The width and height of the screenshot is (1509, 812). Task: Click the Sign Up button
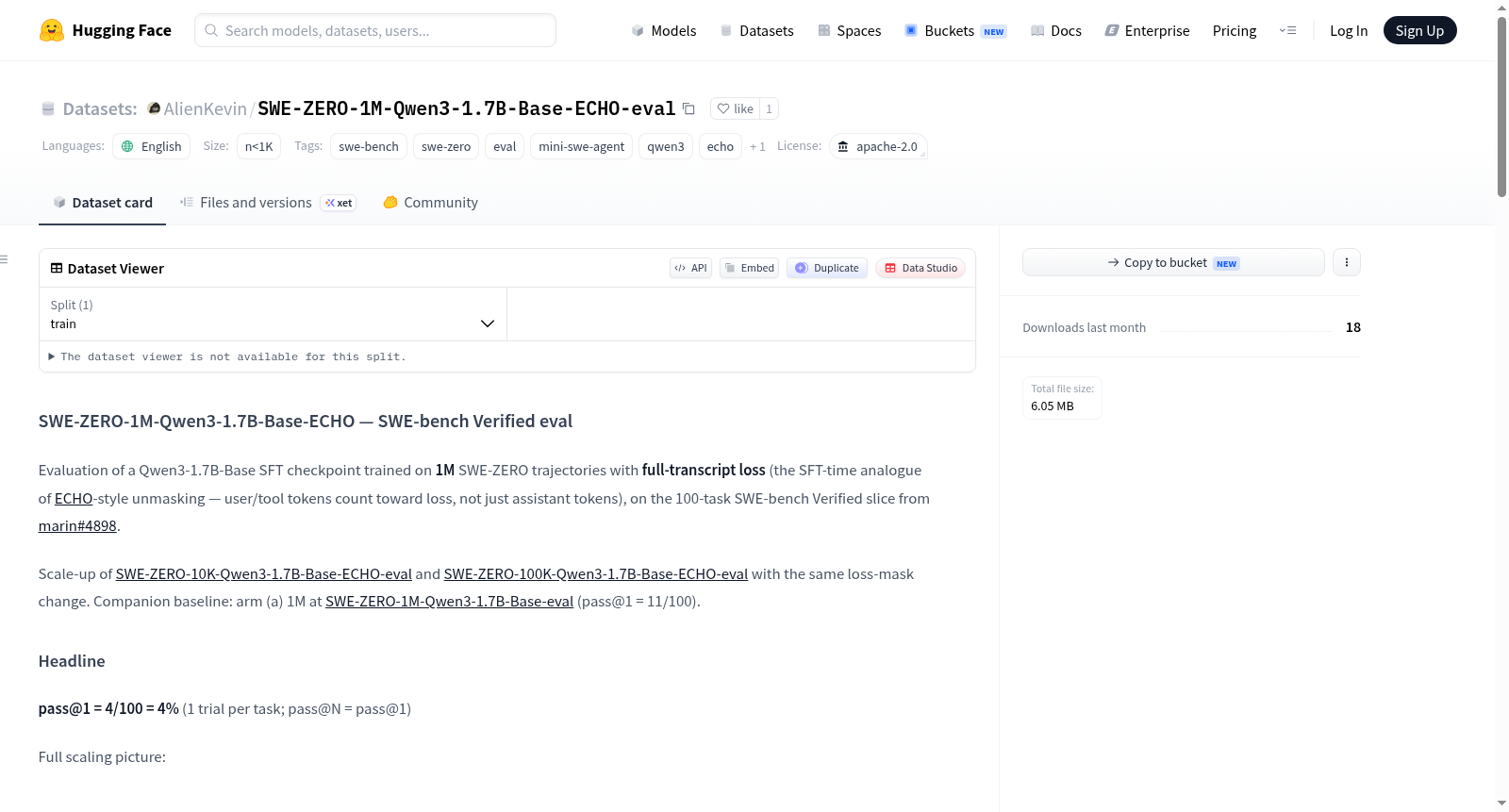click(1419, 30)
